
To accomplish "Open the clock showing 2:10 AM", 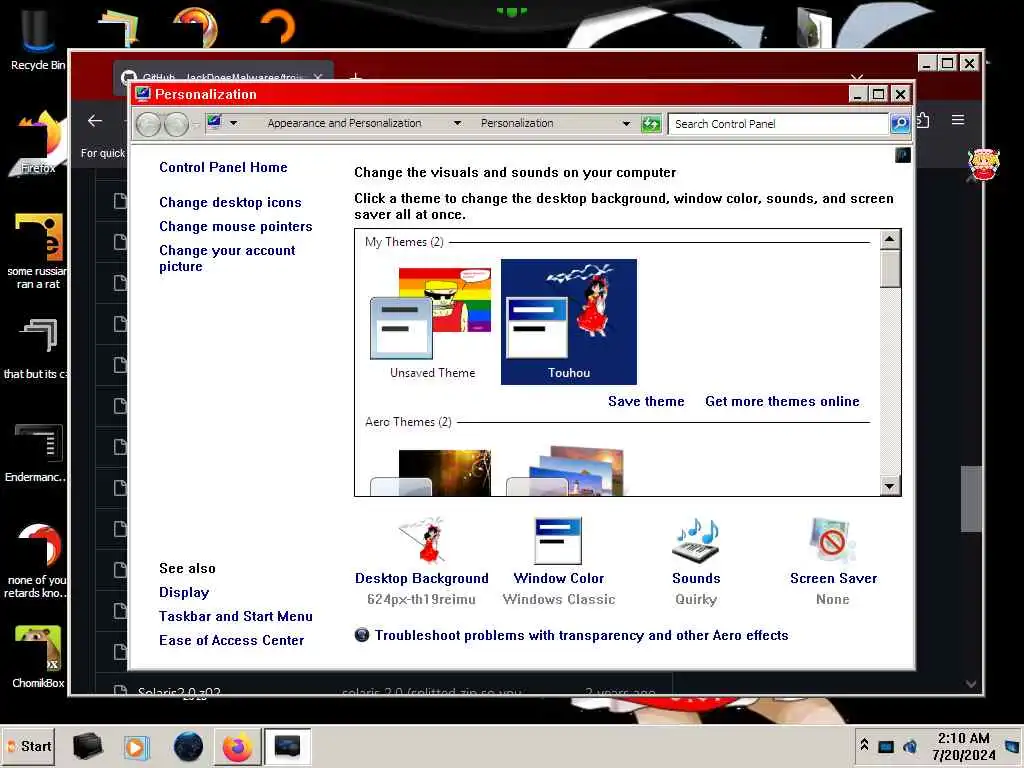I will tap(963, 746).
